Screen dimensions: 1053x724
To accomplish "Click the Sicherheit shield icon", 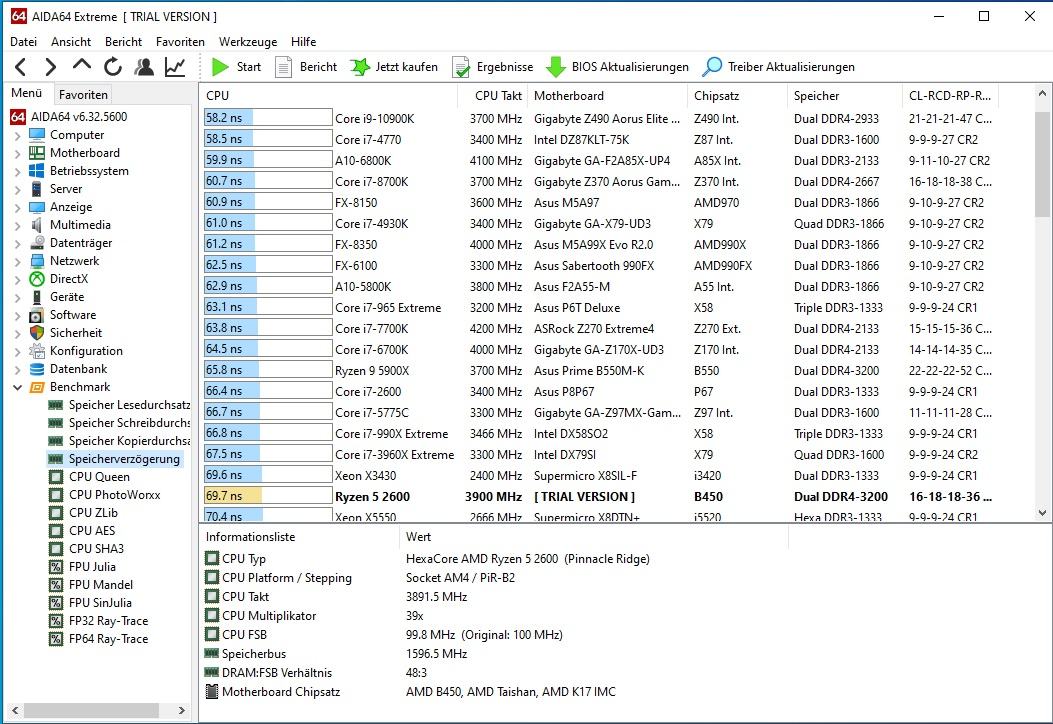I will point(37,333).
